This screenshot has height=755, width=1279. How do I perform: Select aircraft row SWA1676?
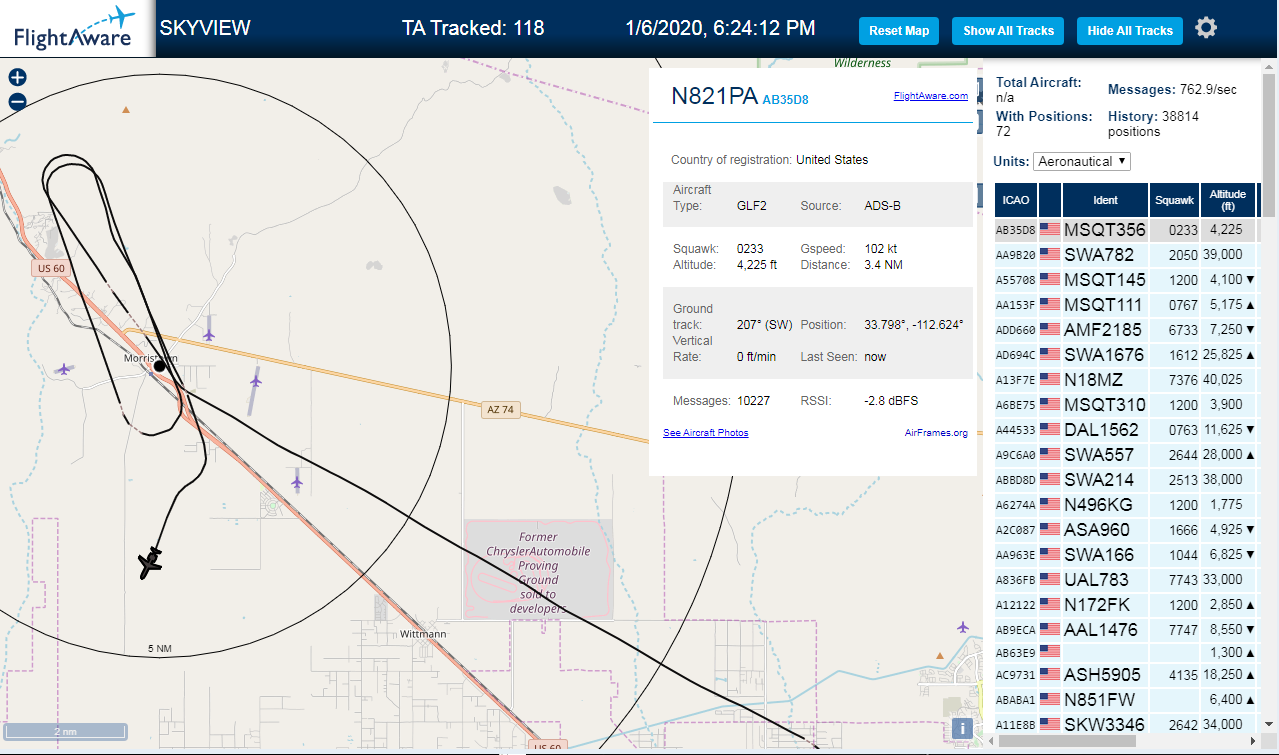(x=1128, y=355)
